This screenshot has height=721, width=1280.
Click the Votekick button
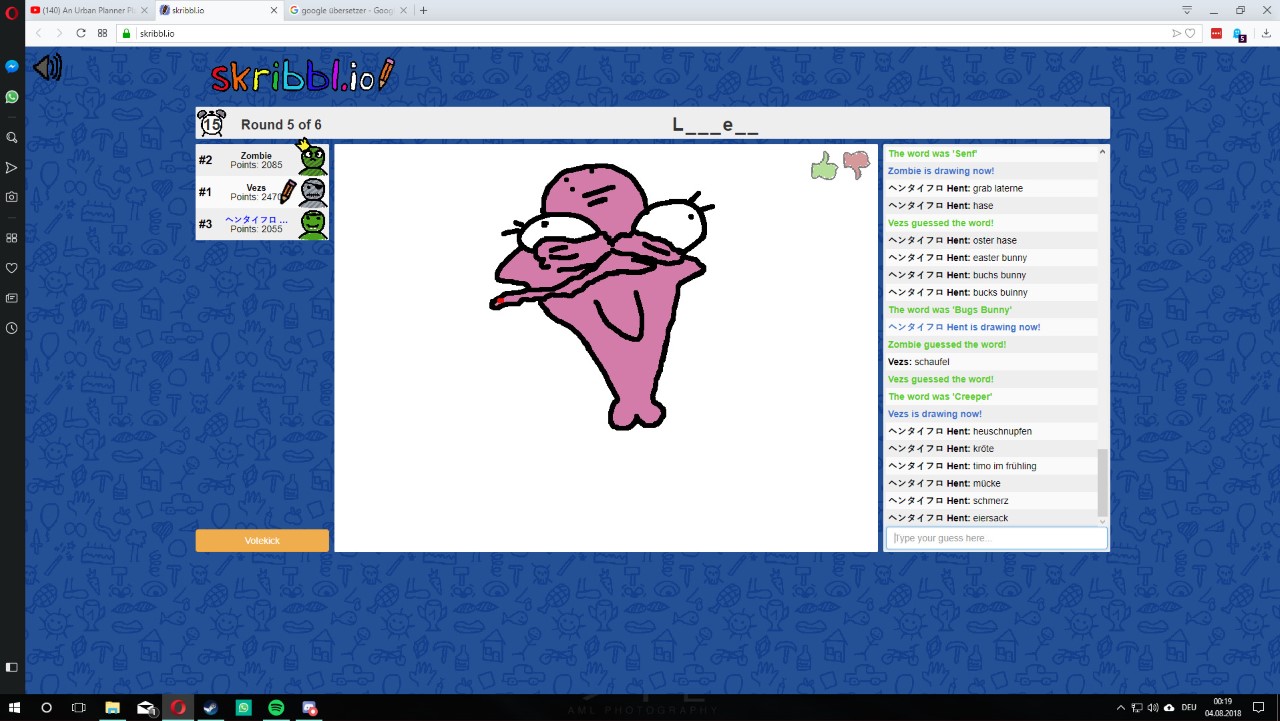pyautogui.click(x=262, y=540)
